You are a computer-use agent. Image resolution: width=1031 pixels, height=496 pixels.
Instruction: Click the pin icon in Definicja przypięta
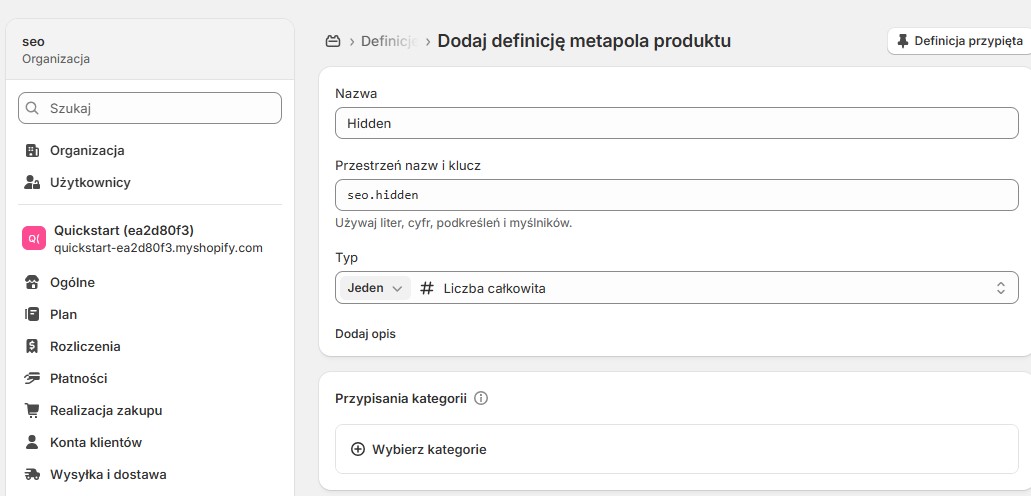click(903, 41)
